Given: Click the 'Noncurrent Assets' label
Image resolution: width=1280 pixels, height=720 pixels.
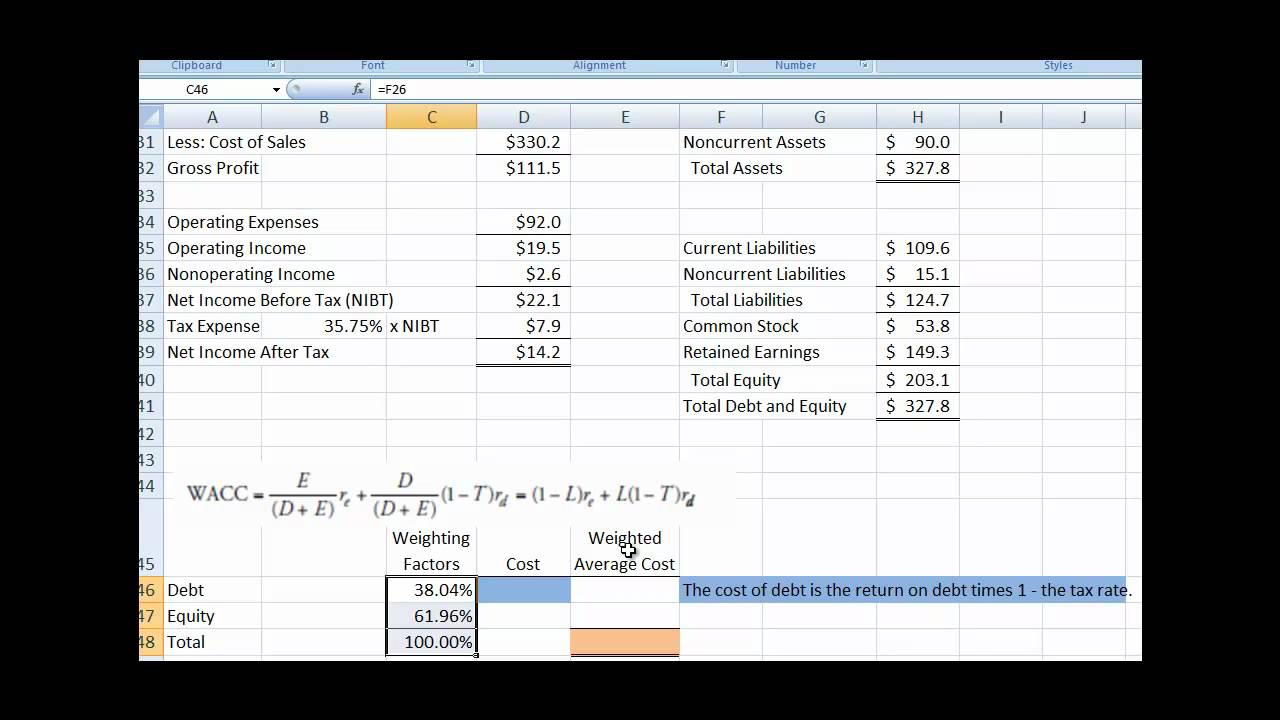Looking at the screenshot, I should 754,142.
